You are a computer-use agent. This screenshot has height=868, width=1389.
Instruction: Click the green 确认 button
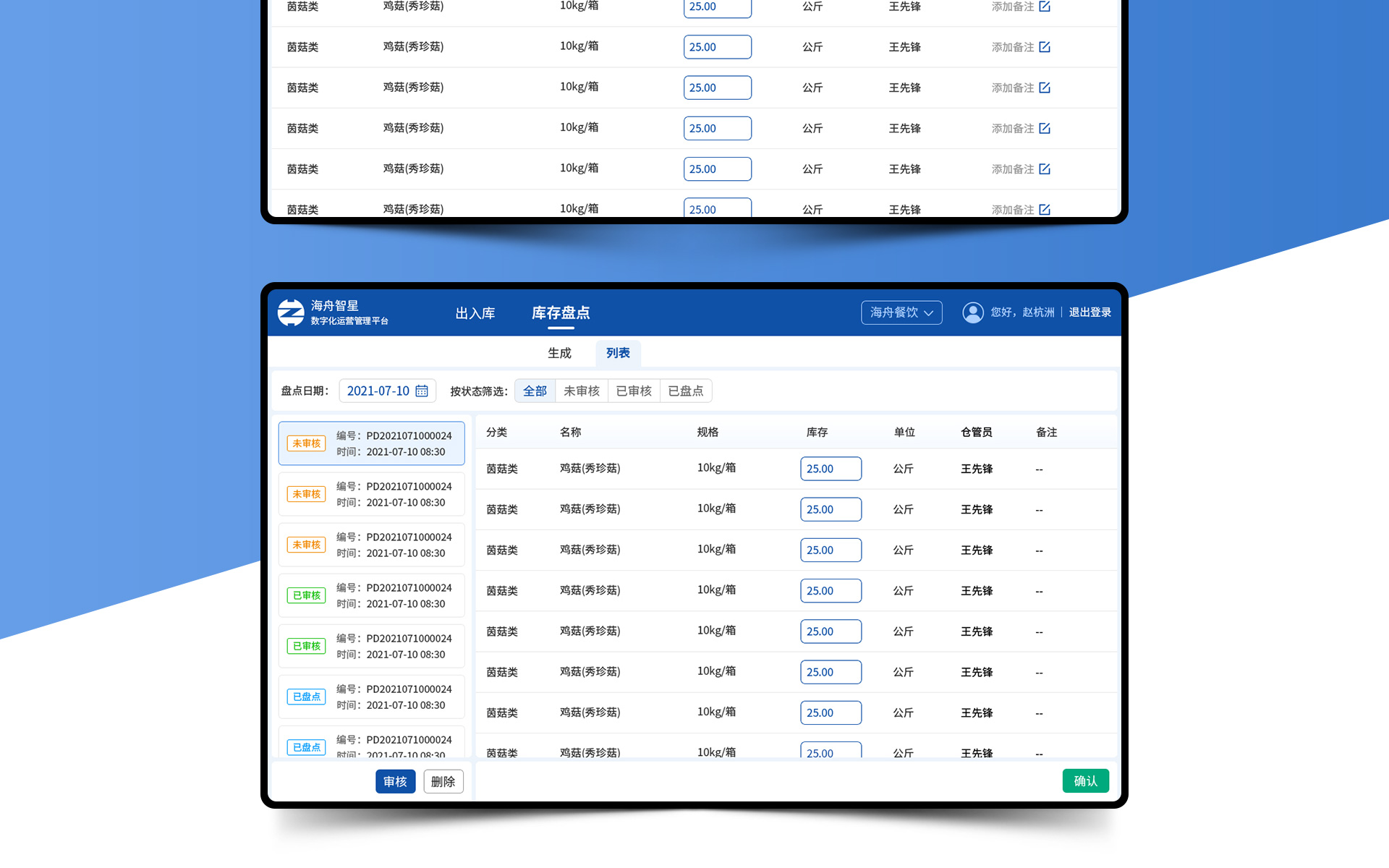[x=1085, y=780]
